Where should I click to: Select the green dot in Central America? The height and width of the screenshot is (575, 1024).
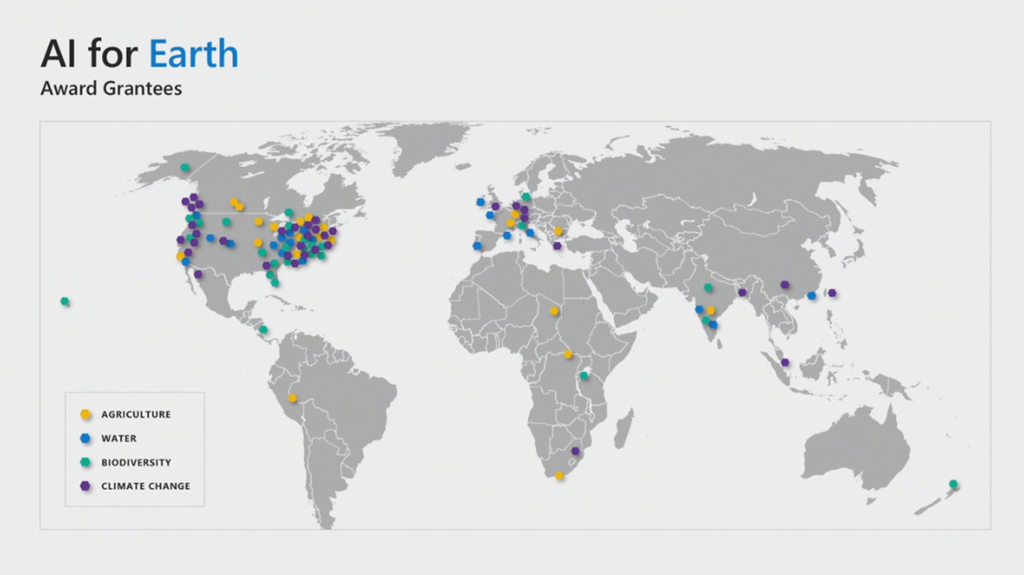[263, 329]
